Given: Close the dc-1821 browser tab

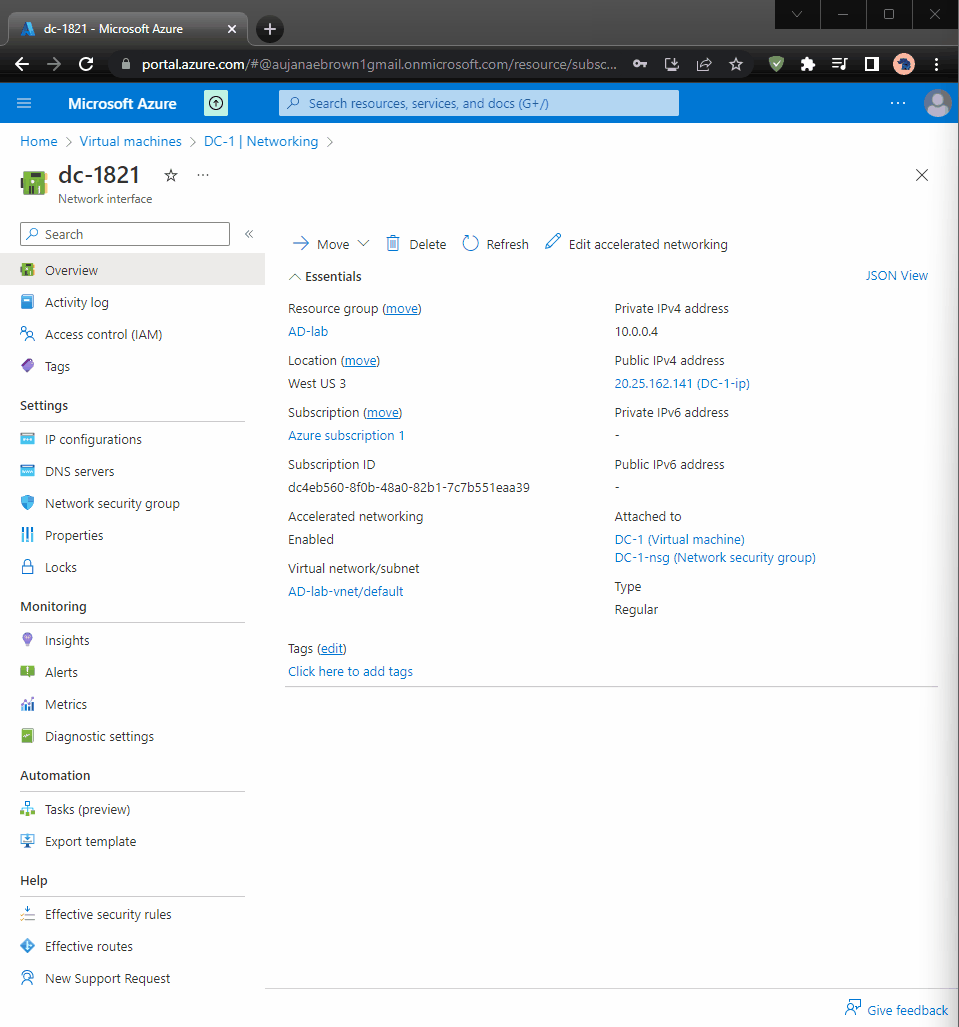Looking at the screenshot, I should coord(231,29).
